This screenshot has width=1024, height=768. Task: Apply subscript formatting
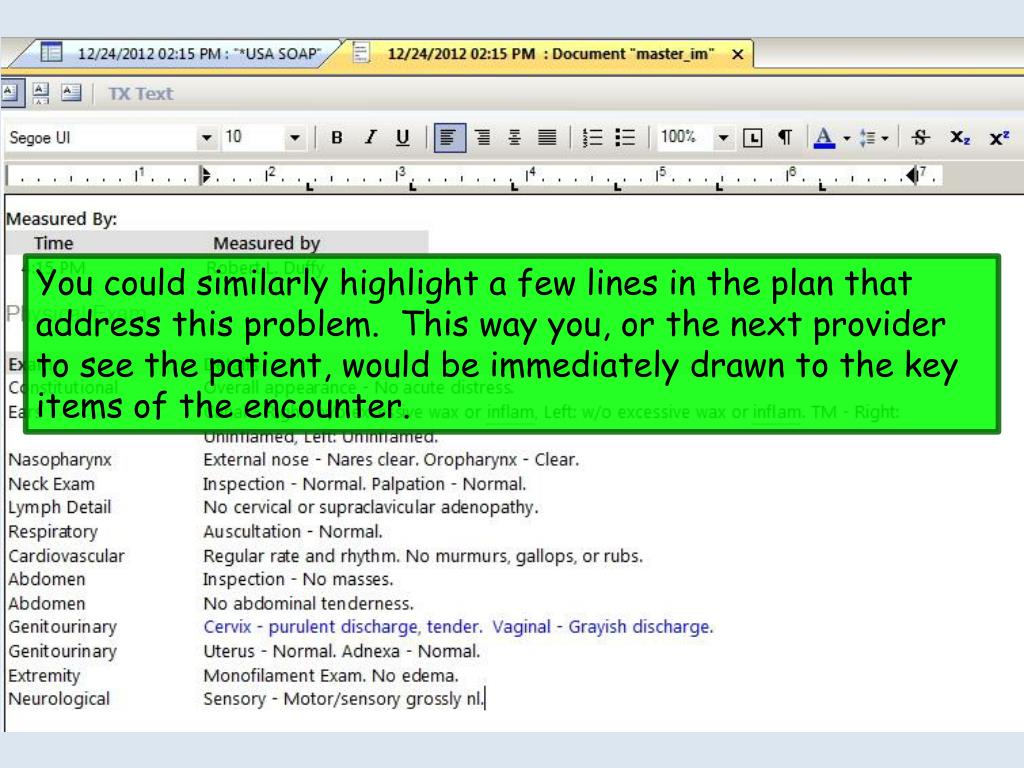[959, 138]
